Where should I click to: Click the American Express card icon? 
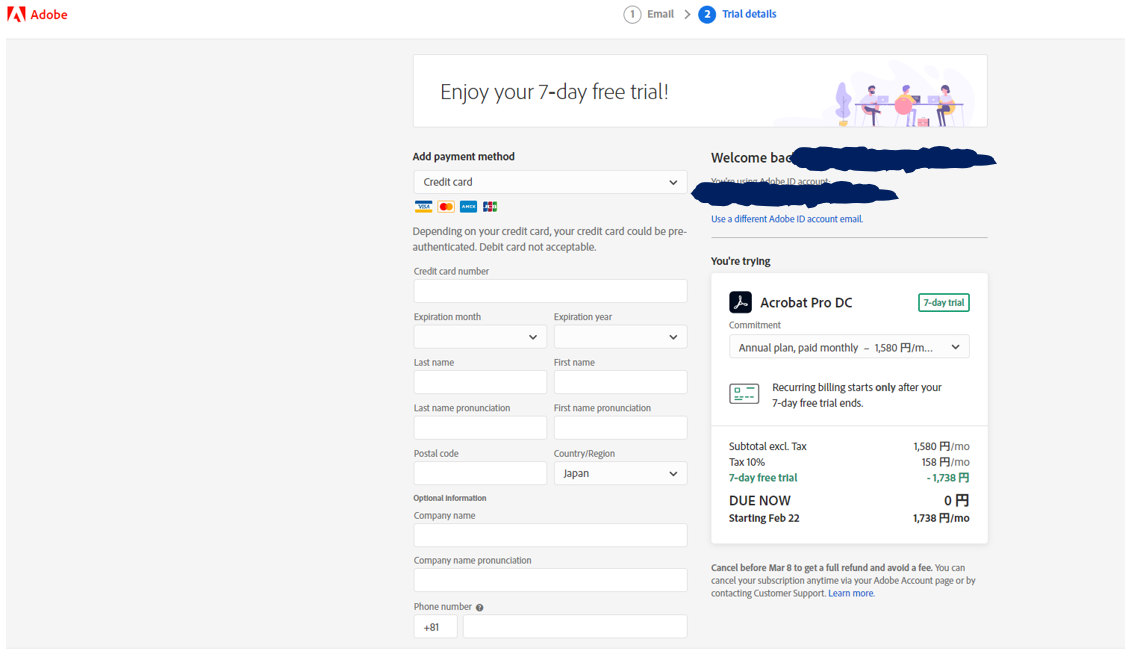tap(468, 207)
